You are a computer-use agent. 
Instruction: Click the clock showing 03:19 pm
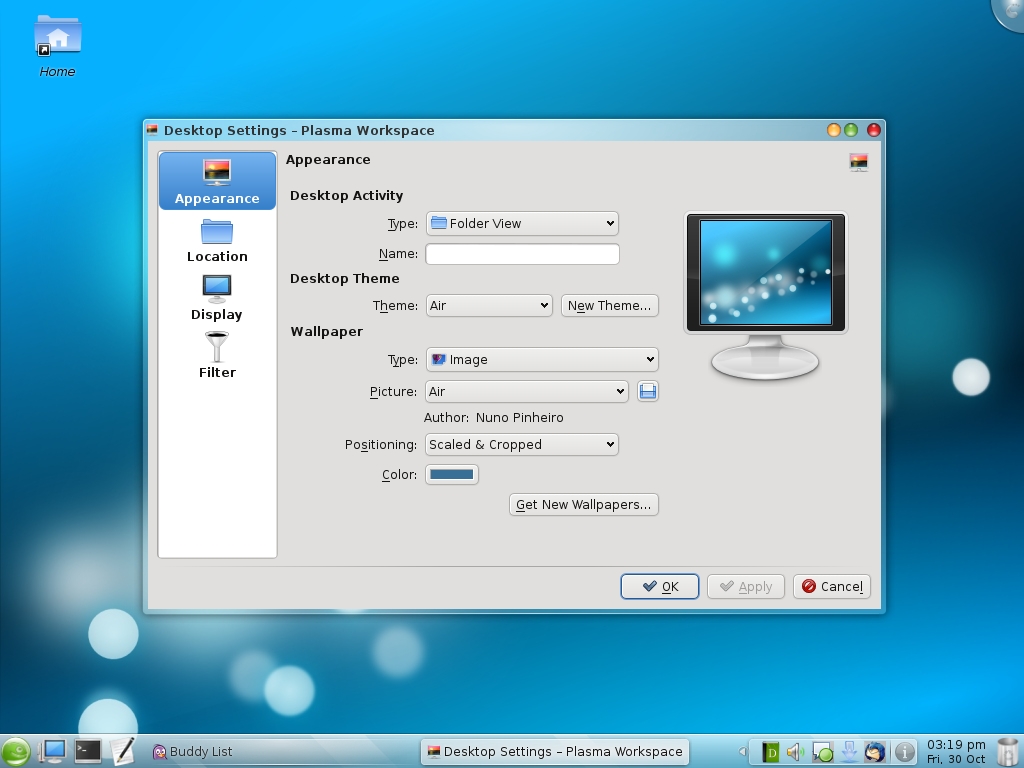956,752
